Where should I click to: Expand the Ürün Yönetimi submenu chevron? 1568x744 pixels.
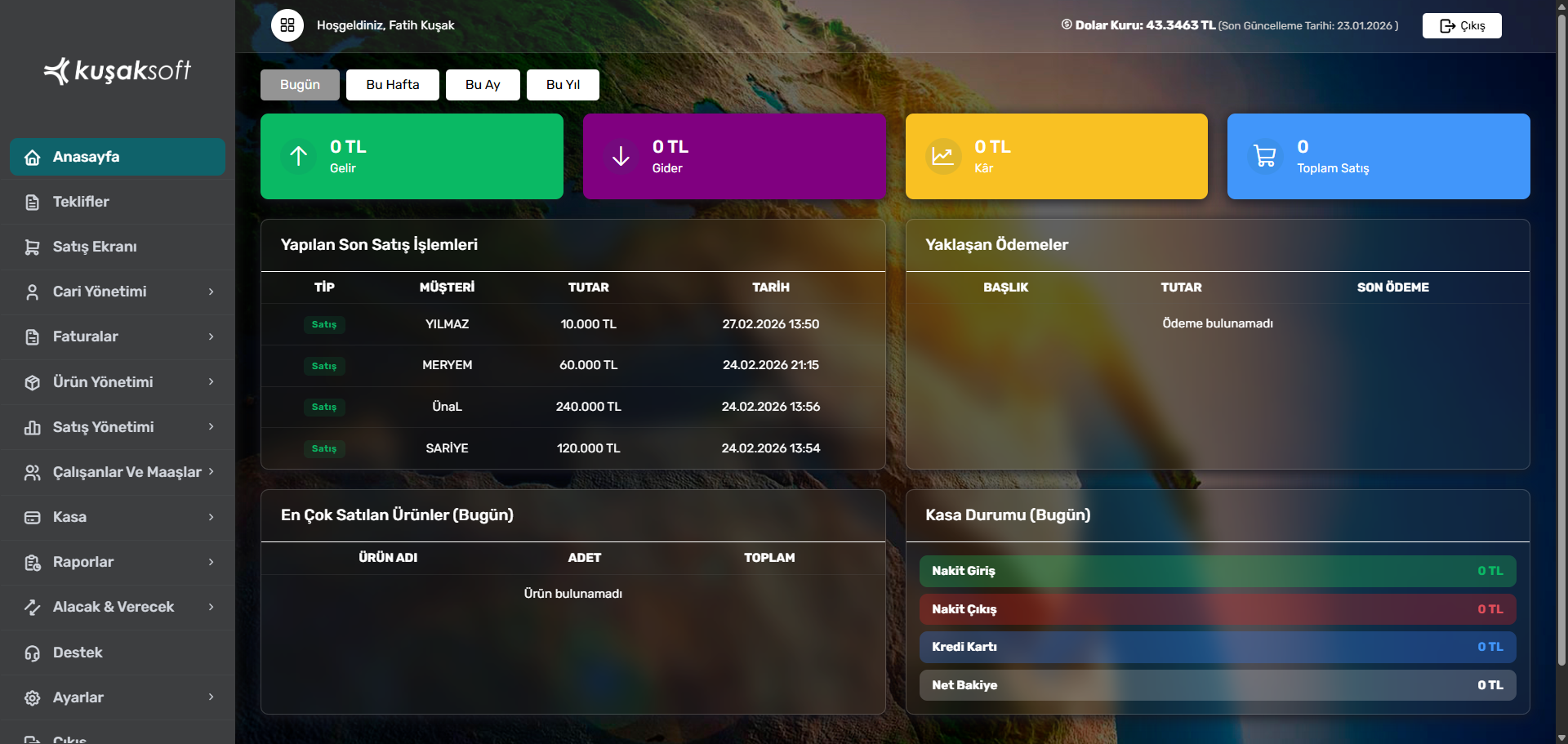pyautogui.click(x=211, y=382)
